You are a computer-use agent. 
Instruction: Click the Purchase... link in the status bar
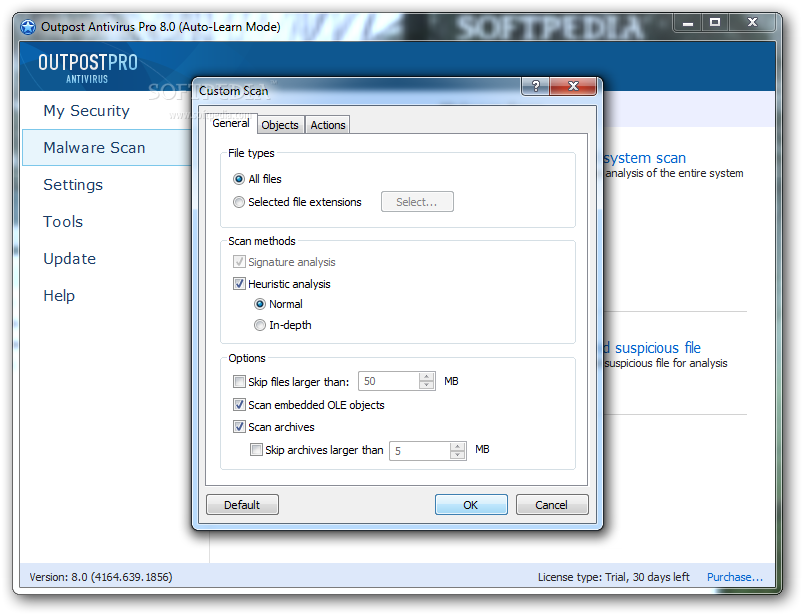point(735,577)
